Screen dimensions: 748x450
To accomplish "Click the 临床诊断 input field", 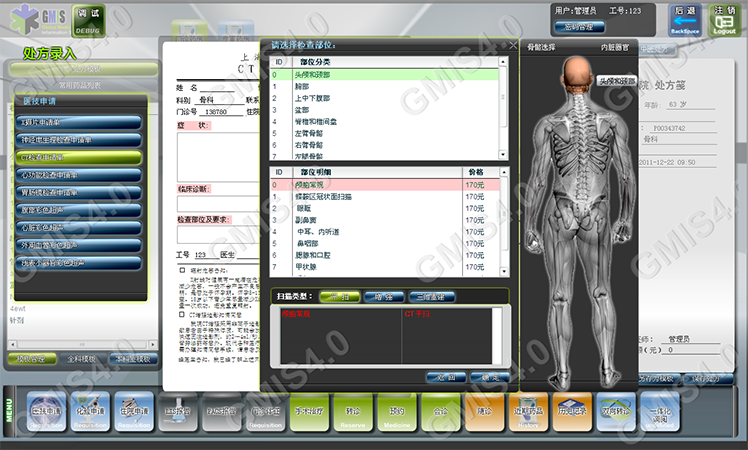I will [218, 204].
